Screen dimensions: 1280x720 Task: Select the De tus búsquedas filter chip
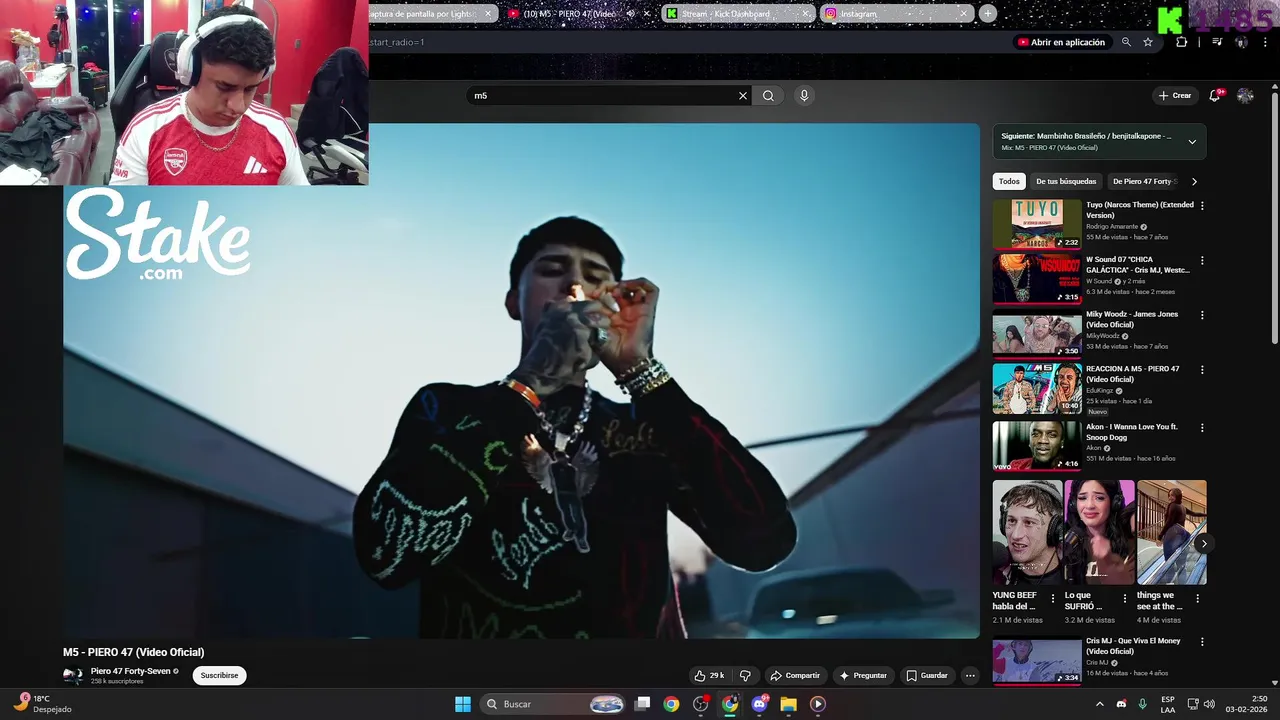tap(1066, 182)
